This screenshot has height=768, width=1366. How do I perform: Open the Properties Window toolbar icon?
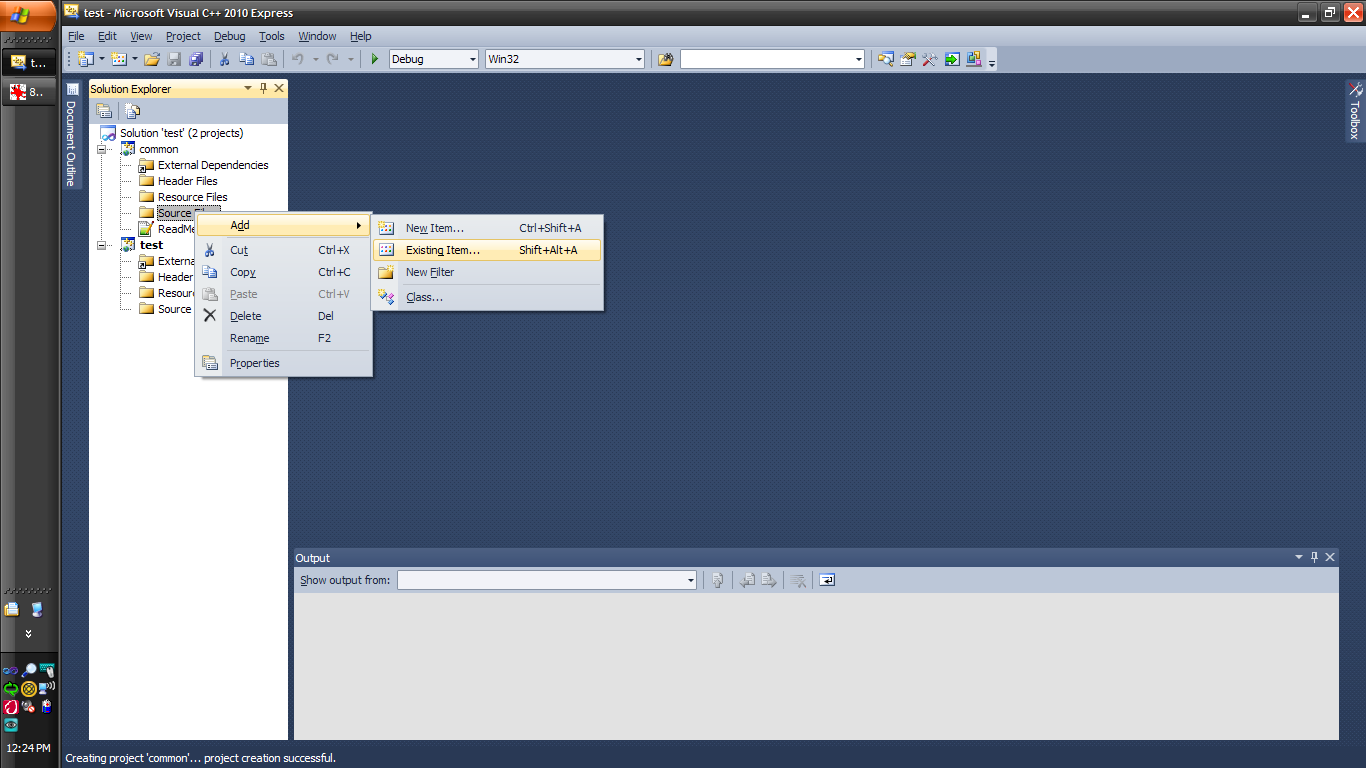pos(908,59)
